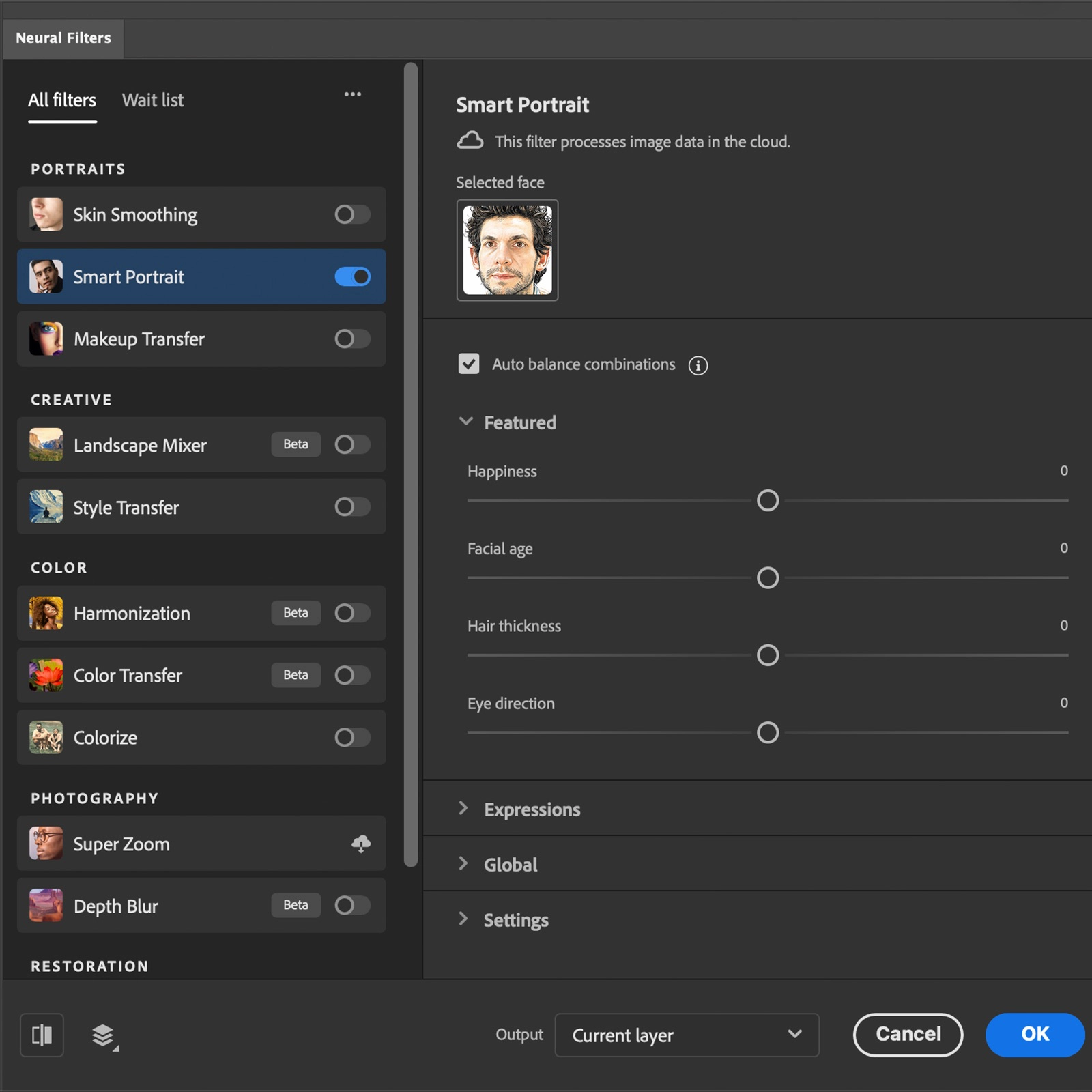The image size is (1092, 1092).
Task: Switch to the Wait list tab
Action: [x=153, y=100]
